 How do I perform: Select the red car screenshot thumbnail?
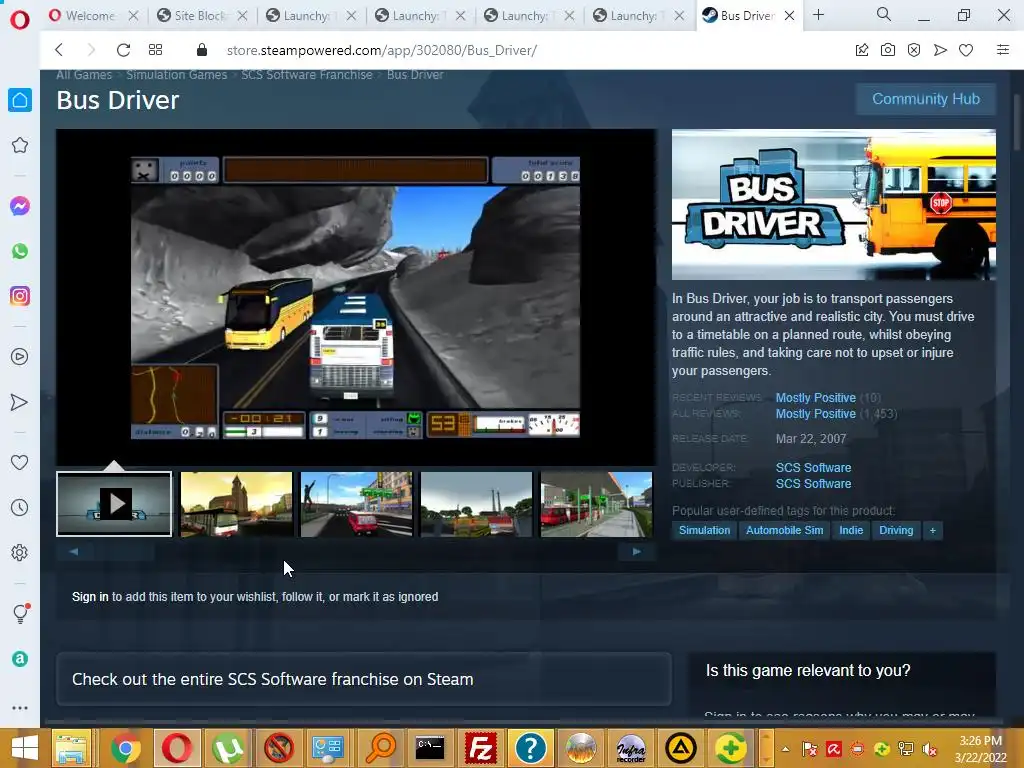pos(357,504)
